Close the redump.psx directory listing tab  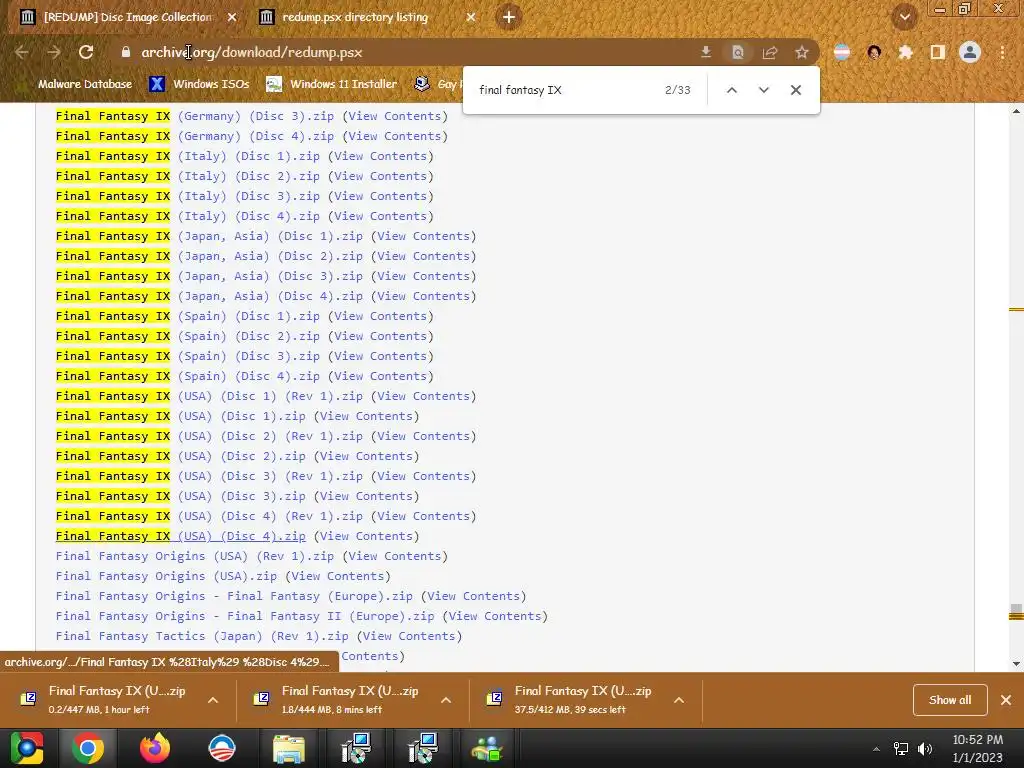click(x=471, y=17)
